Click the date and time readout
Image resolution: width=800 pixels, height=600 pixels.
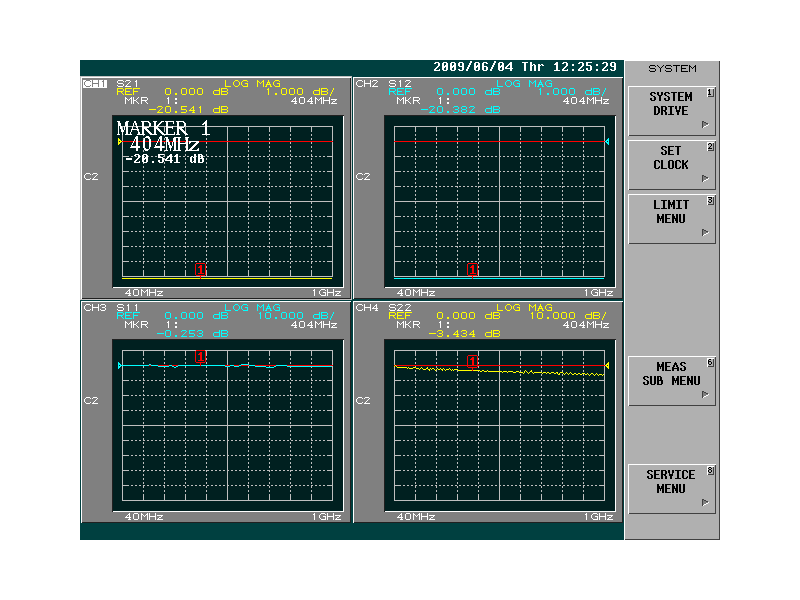[525, 67]
